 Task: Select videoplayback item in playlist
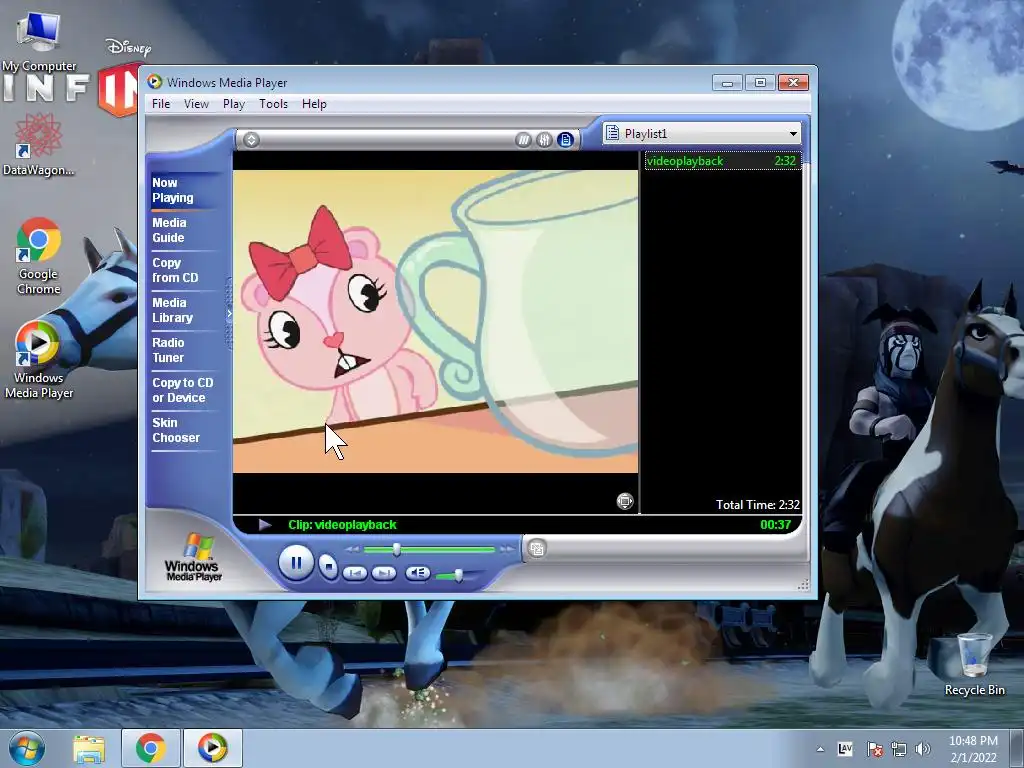coord(723,161)
